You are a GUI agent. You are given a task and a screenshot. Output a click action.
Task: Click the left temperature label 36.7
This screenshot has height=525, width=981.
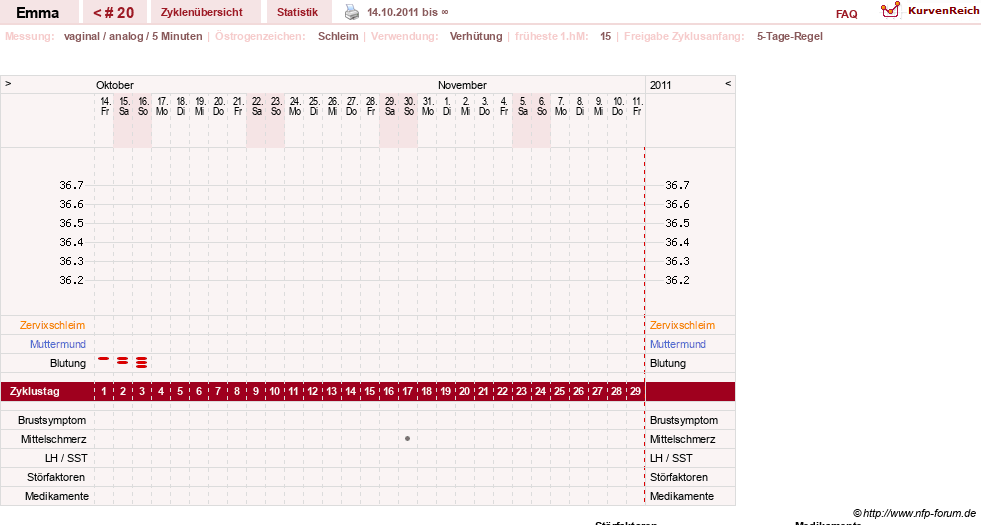click(x=71, y=185)
